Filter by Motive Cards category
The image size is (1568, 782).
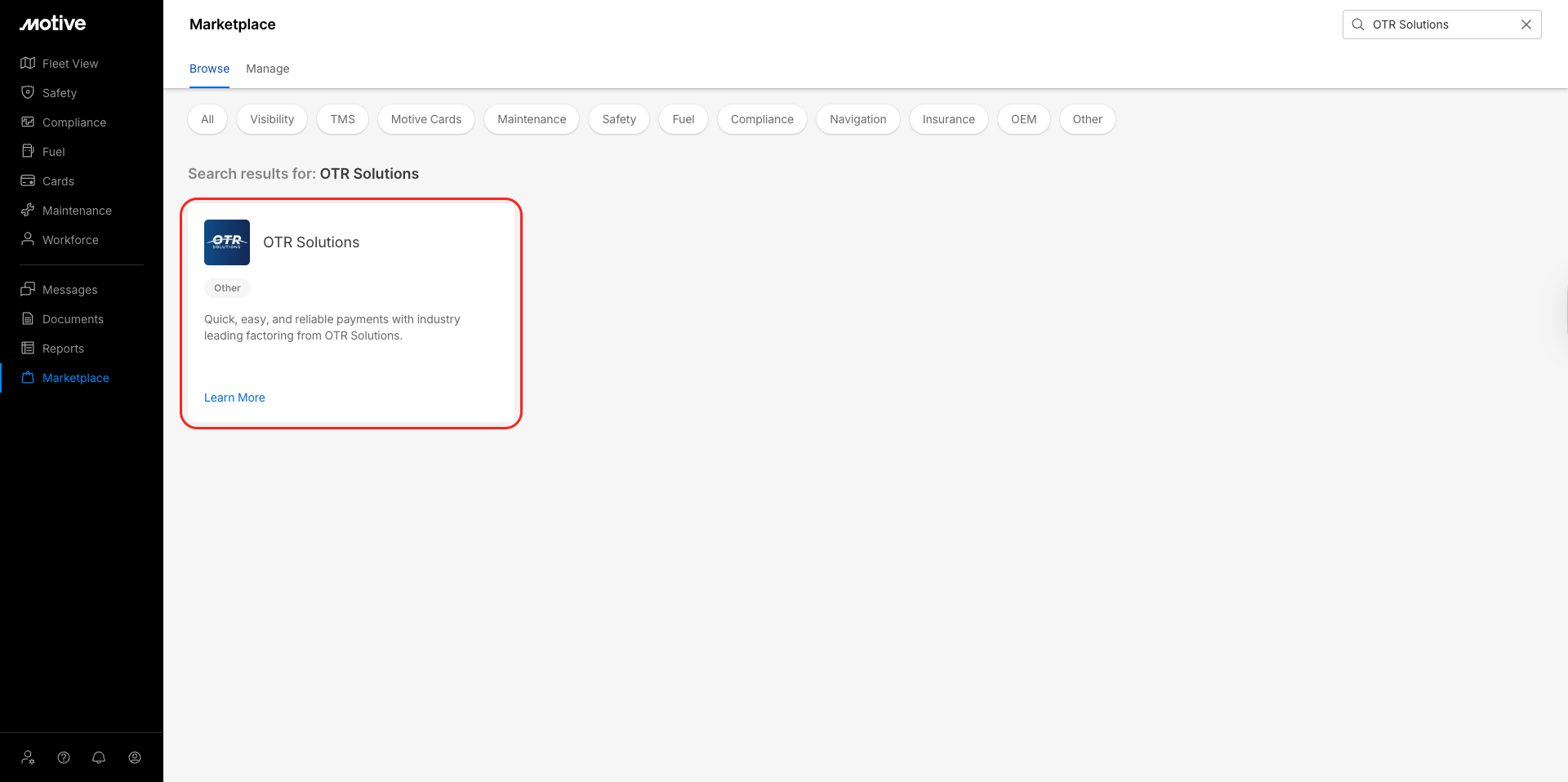426,119
